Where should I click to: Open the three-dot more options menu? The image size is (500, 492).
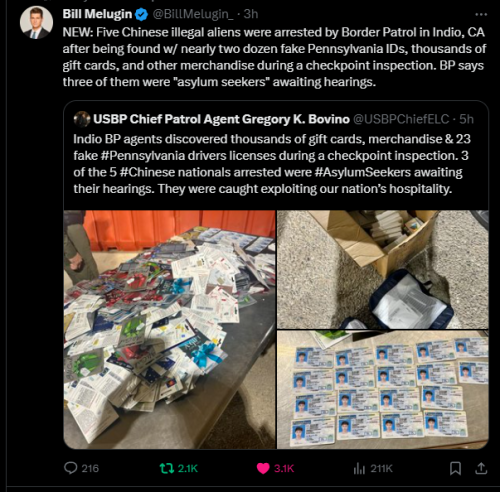click(x=481, y=14)
